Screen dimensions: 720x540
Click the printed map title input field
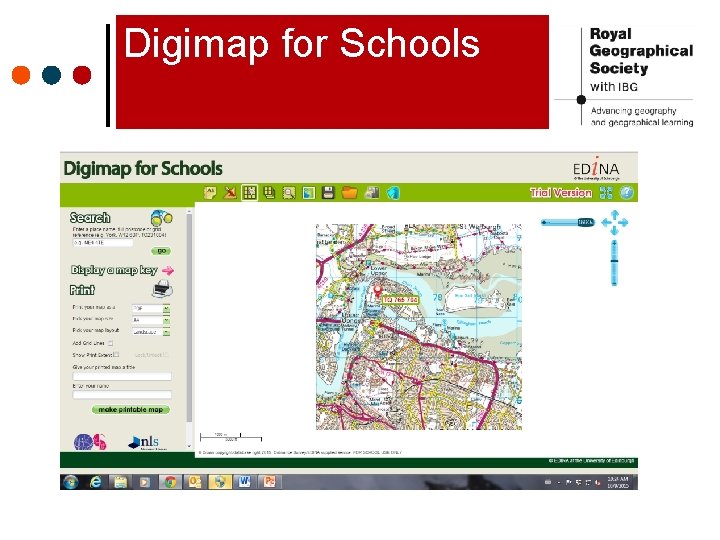[122, 377]
